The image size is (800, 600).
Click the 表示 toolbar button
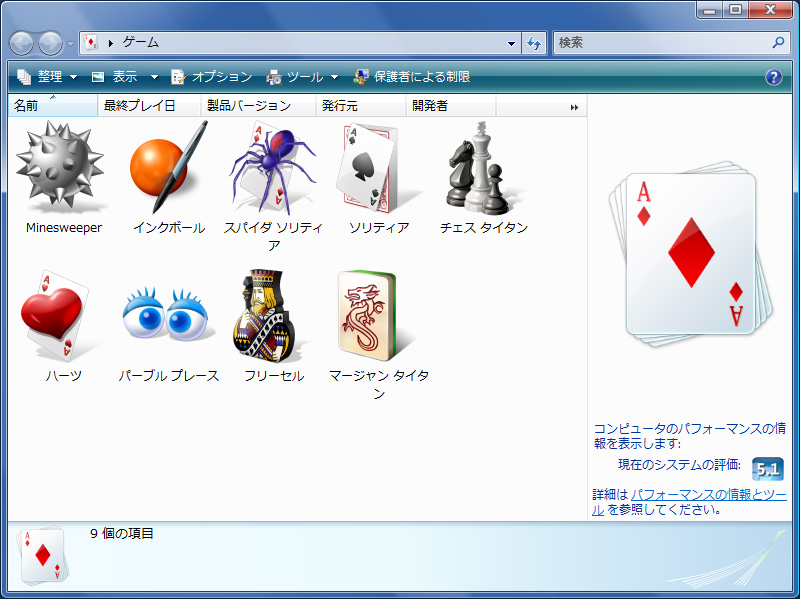[x=115, y=77]
